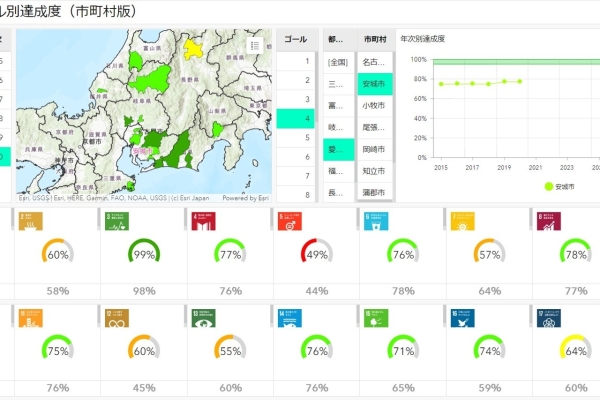Select goal 3 in the ゴール list

point(295,99)
